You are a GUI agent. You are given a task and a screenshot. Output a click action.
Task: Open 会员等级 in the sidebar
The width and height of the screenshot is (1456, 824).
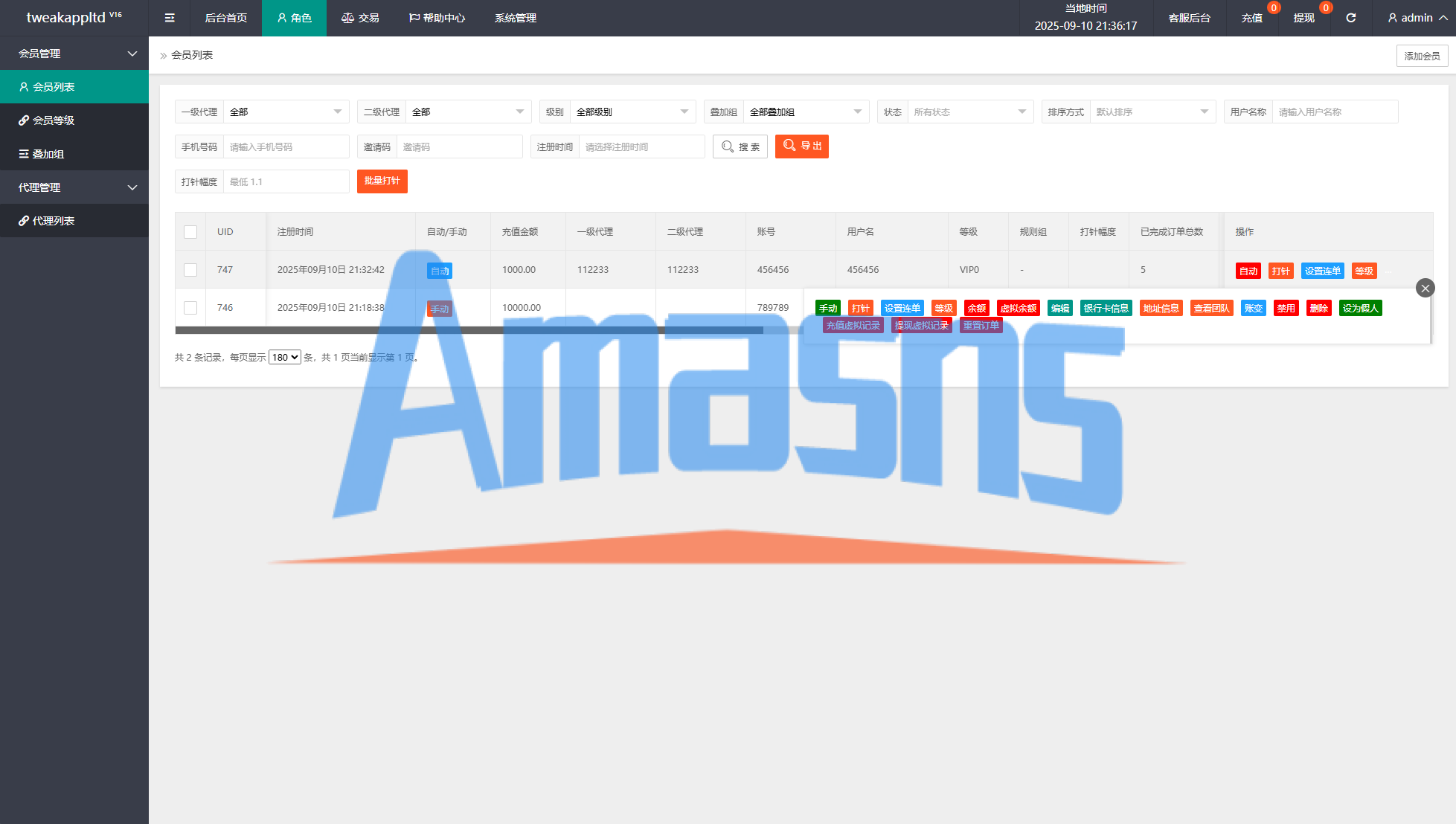(x=53, y=120)
